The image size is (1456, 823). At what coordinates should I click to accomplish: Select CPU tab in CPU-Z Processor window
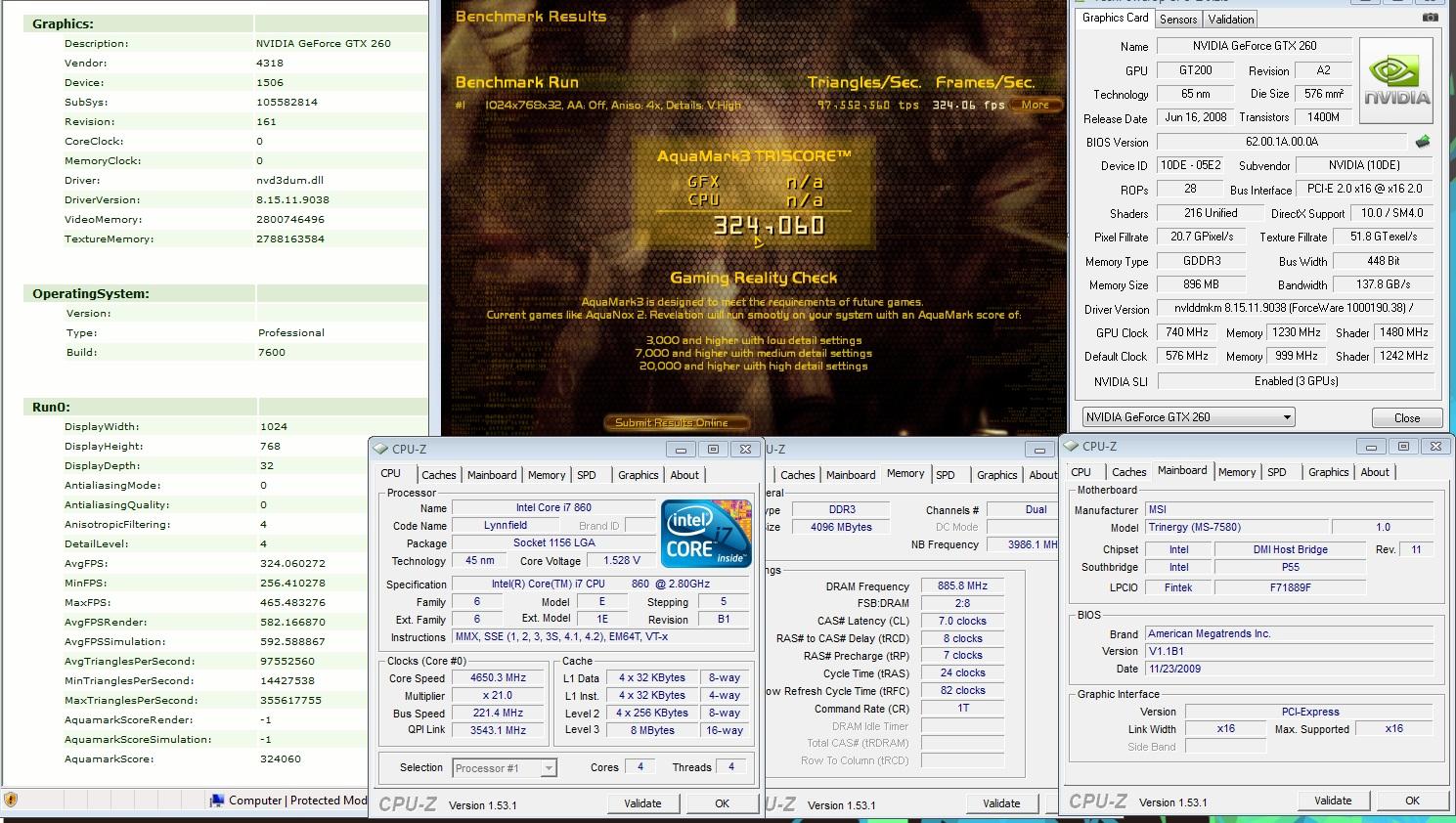pos(391,473)
